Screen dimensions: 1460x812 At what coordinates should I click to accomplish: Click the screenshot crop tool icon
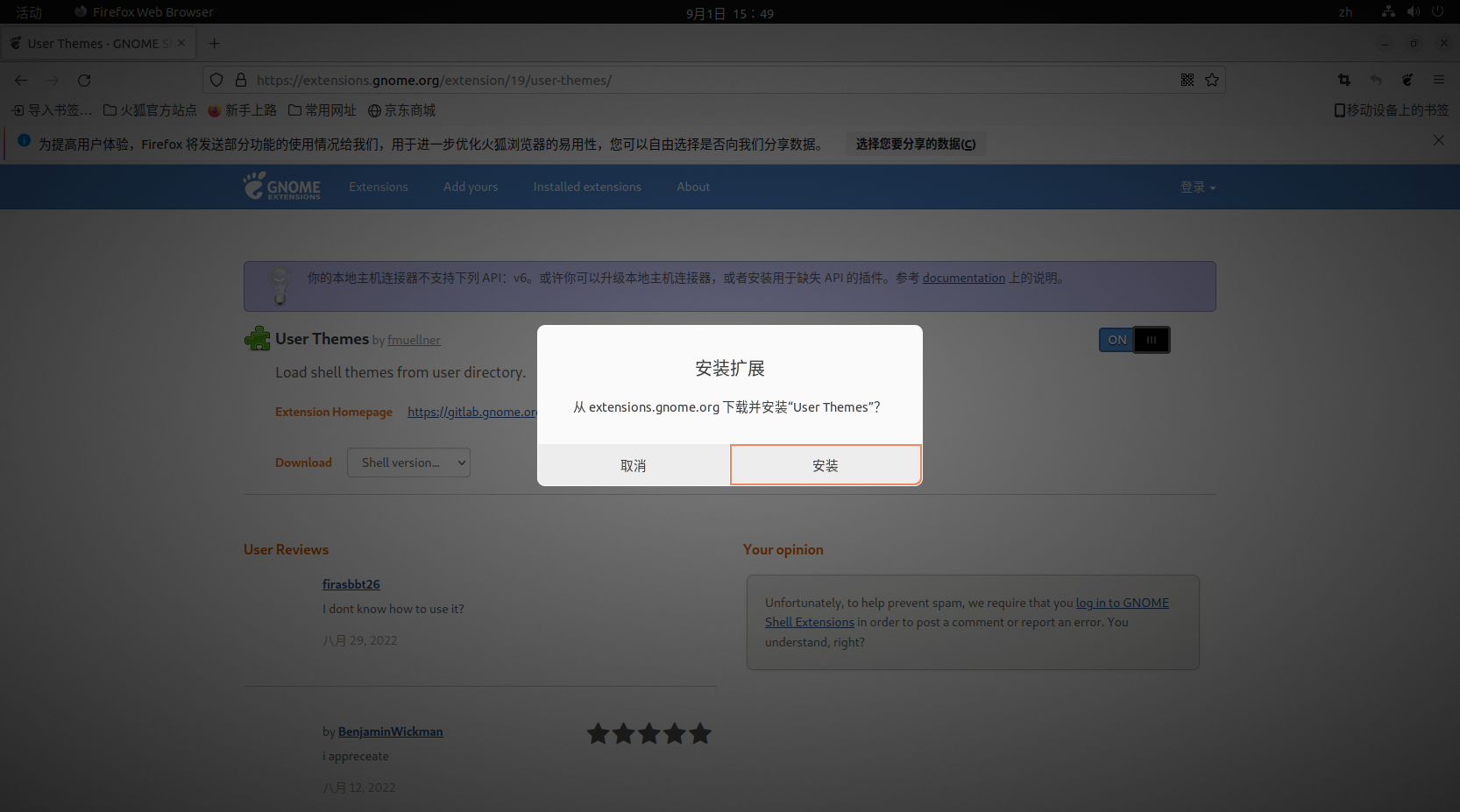point(1344,80)
